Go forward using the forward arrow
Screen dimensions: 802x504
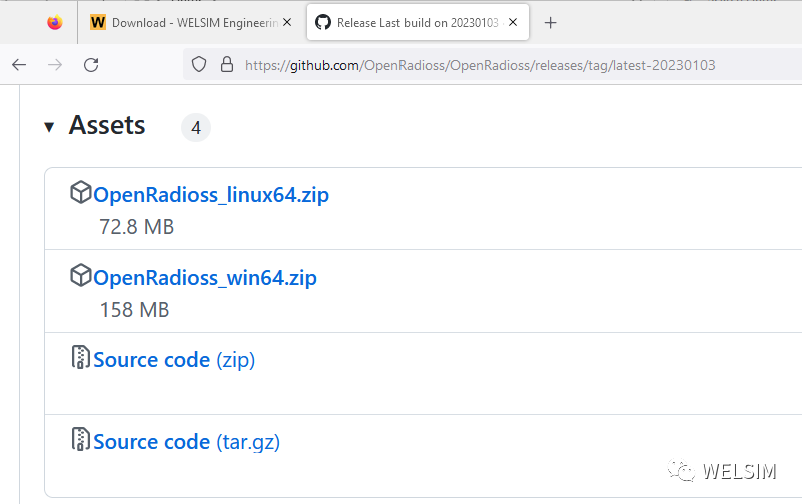(55, 65)
